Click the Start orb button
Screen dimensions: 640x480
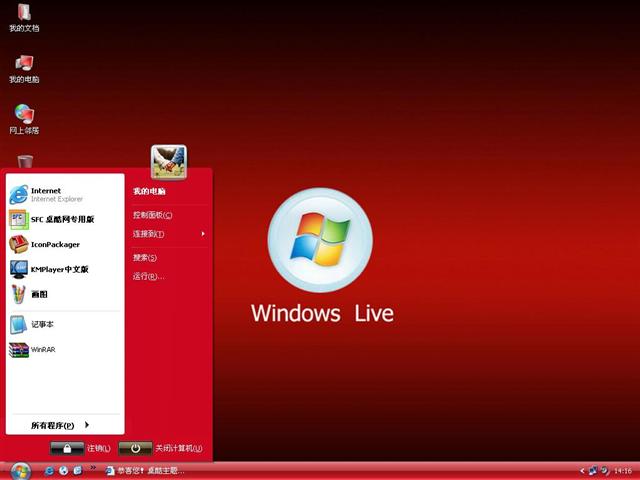click(x=21, y=472)
